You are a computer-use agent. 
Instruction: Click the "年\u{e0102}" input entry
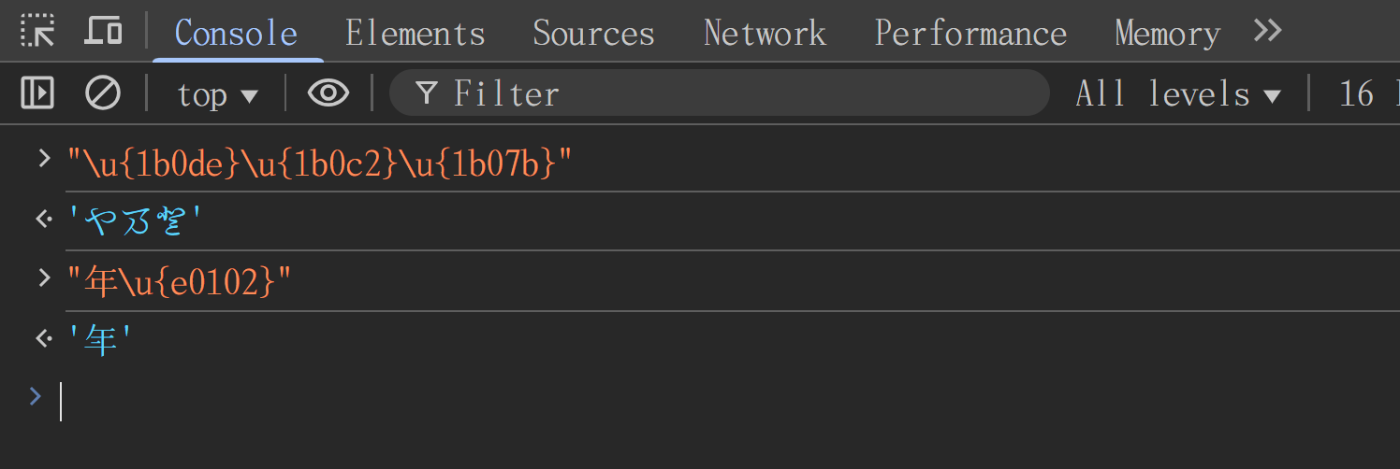179,282
